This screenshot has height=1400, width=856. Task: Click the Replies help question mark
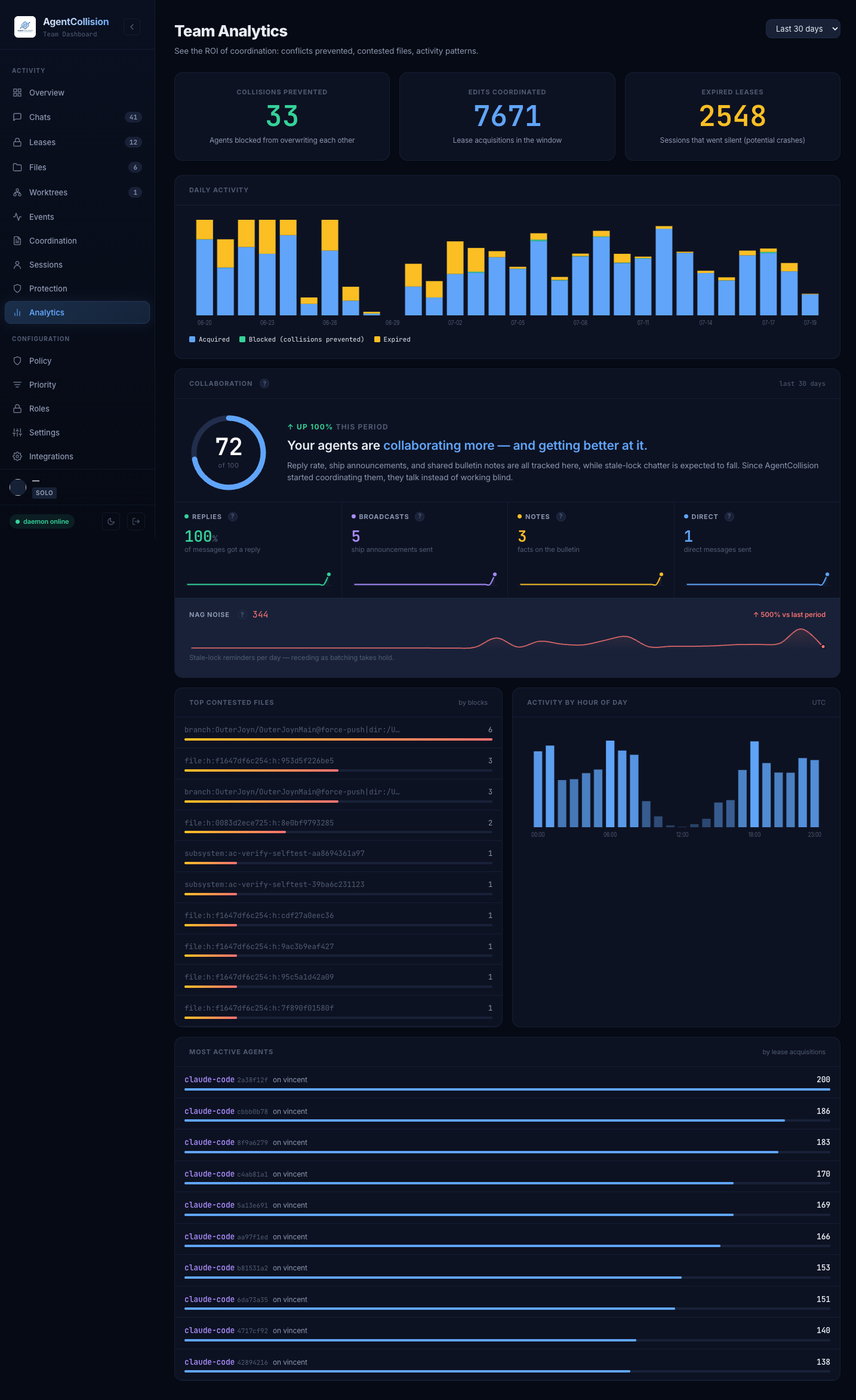pyautogui.click(x=233, y=517)
